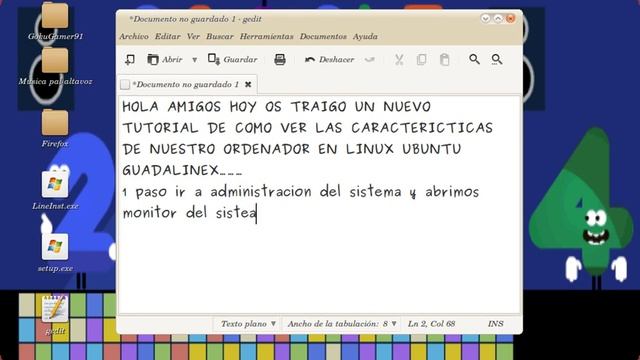Viewport: 640px width, 360px height.
Task: Click the document icon on the tab
Action: tap(125, 84)
